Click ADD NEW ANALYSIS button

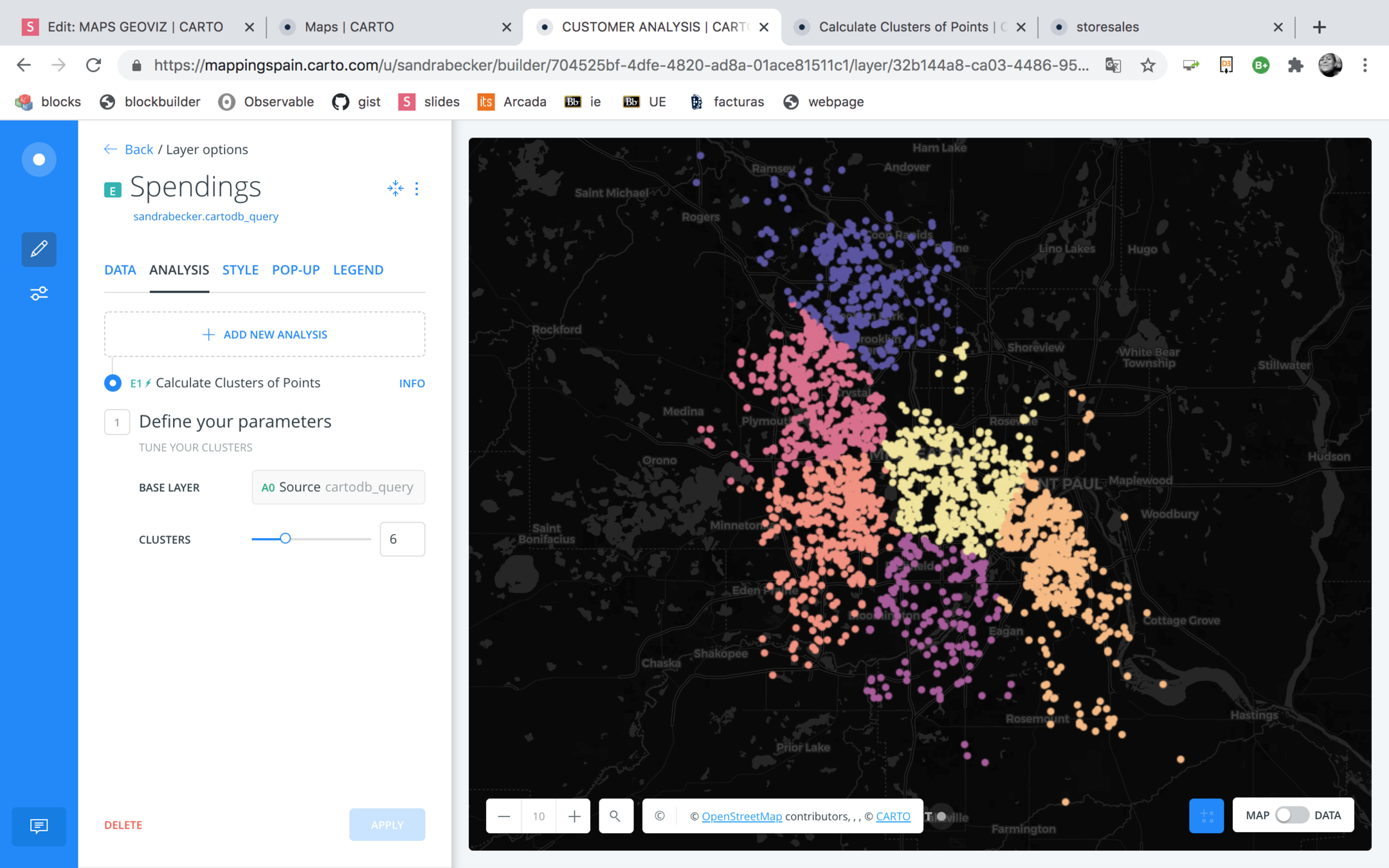click(264, 334)
